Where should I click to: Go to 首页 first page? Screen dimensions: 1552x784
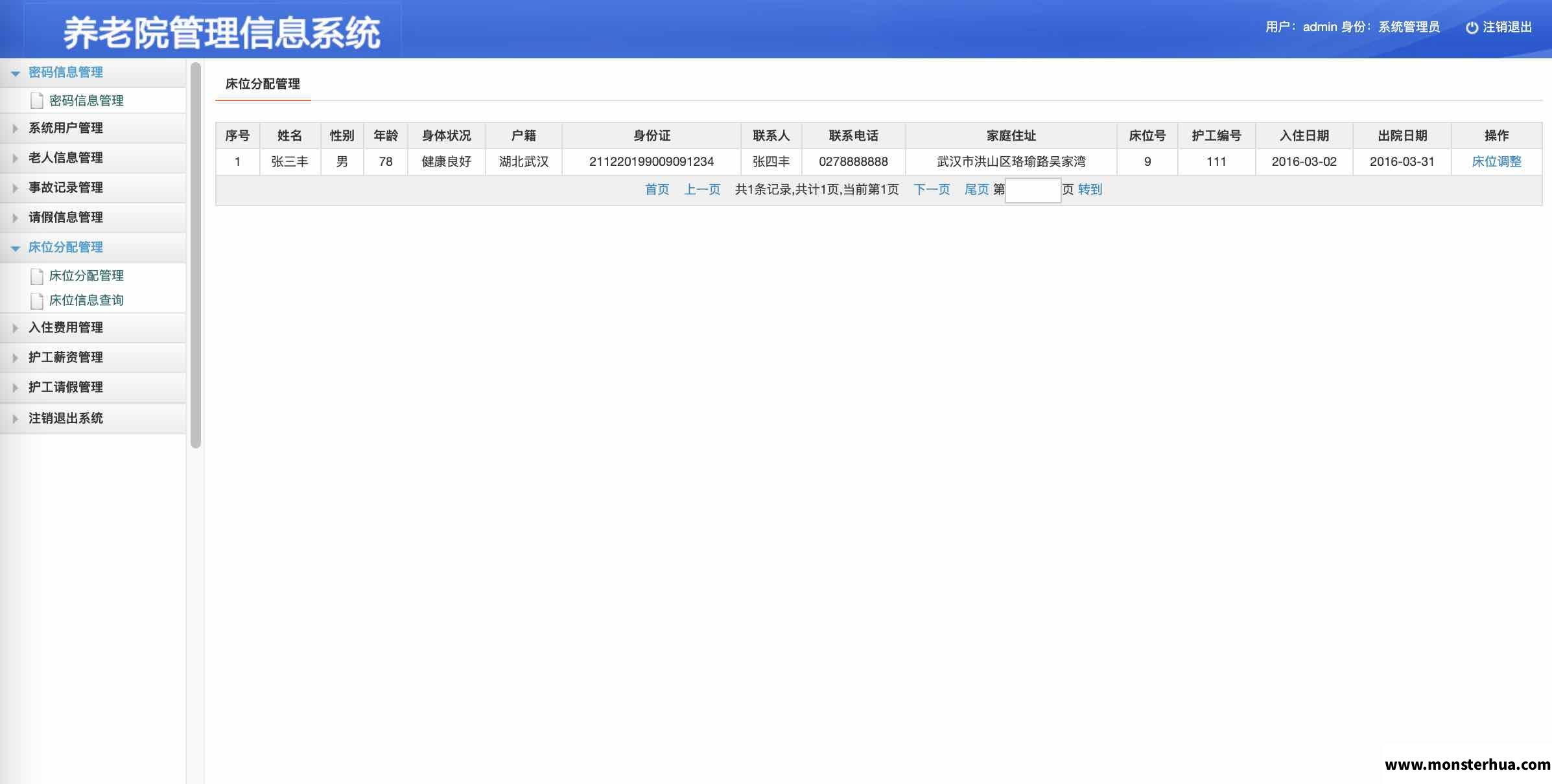(x=657, y=190)
